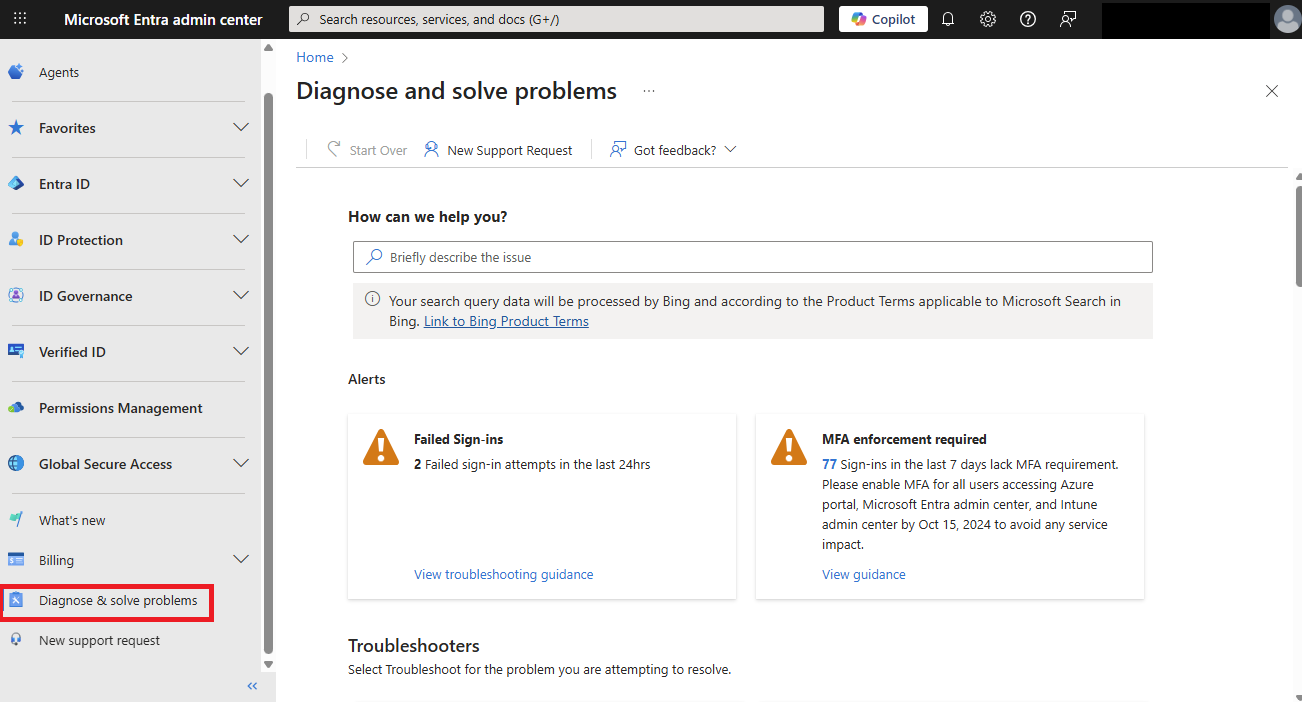Expand the Entra ID menu

[x=240, y=184]
